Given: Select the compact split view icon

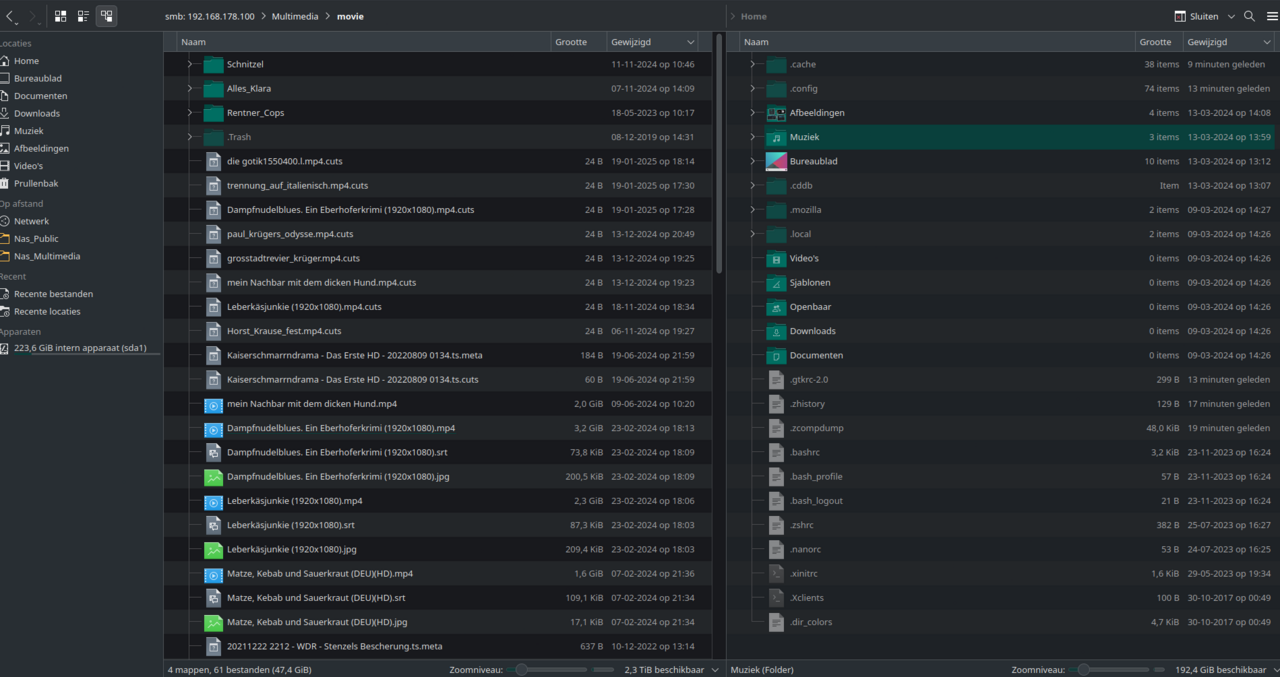Looking at the screenshot, I should click(x=106, y=16).
